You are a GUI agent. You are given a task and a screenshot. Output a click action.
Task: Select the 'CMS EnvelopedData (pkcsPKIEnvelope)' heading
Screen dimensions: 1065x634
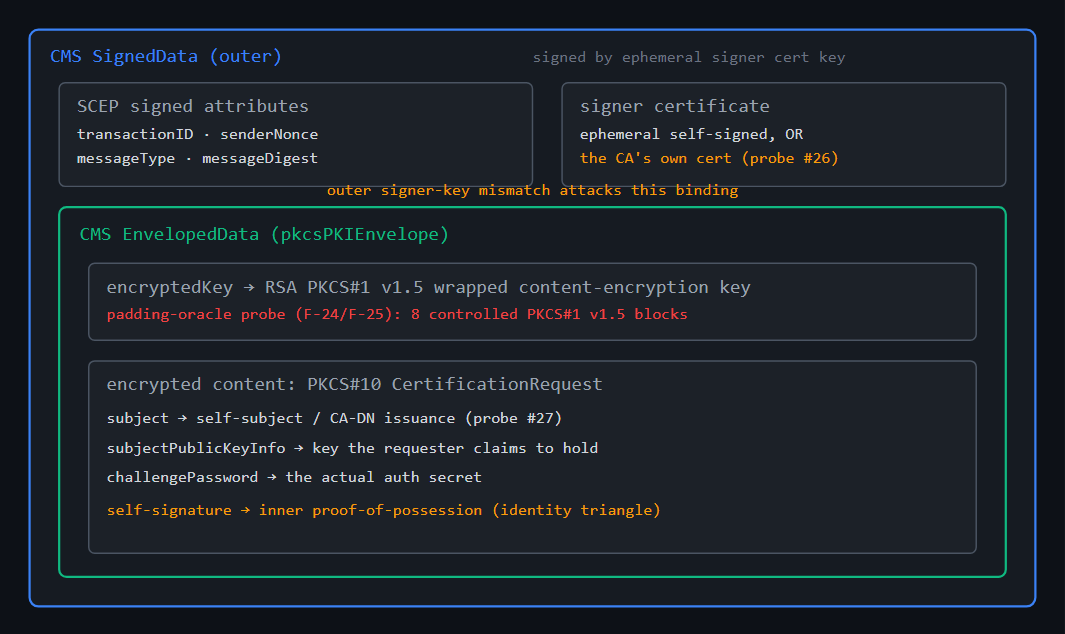coord(264,234)
